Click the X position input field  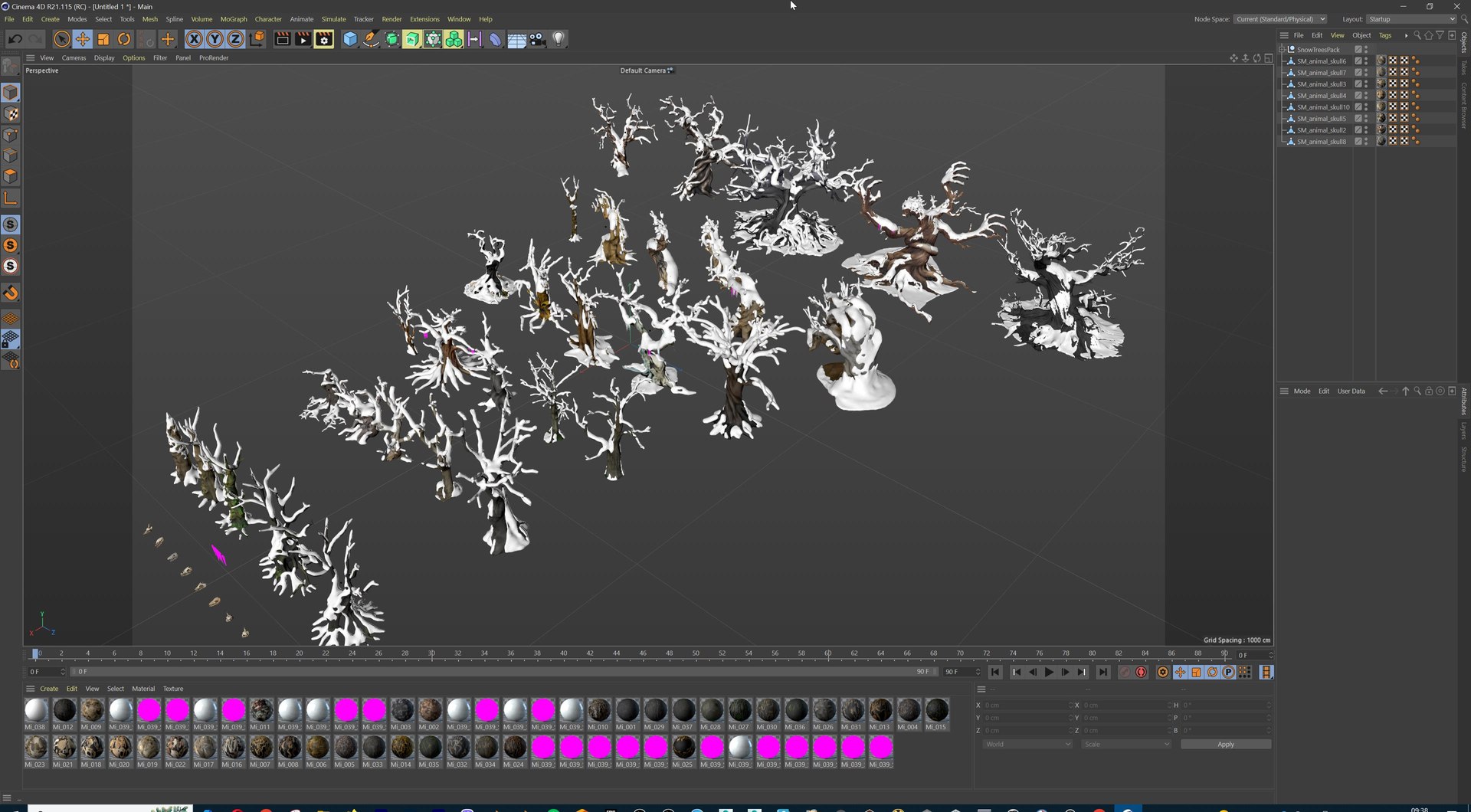1028,705
